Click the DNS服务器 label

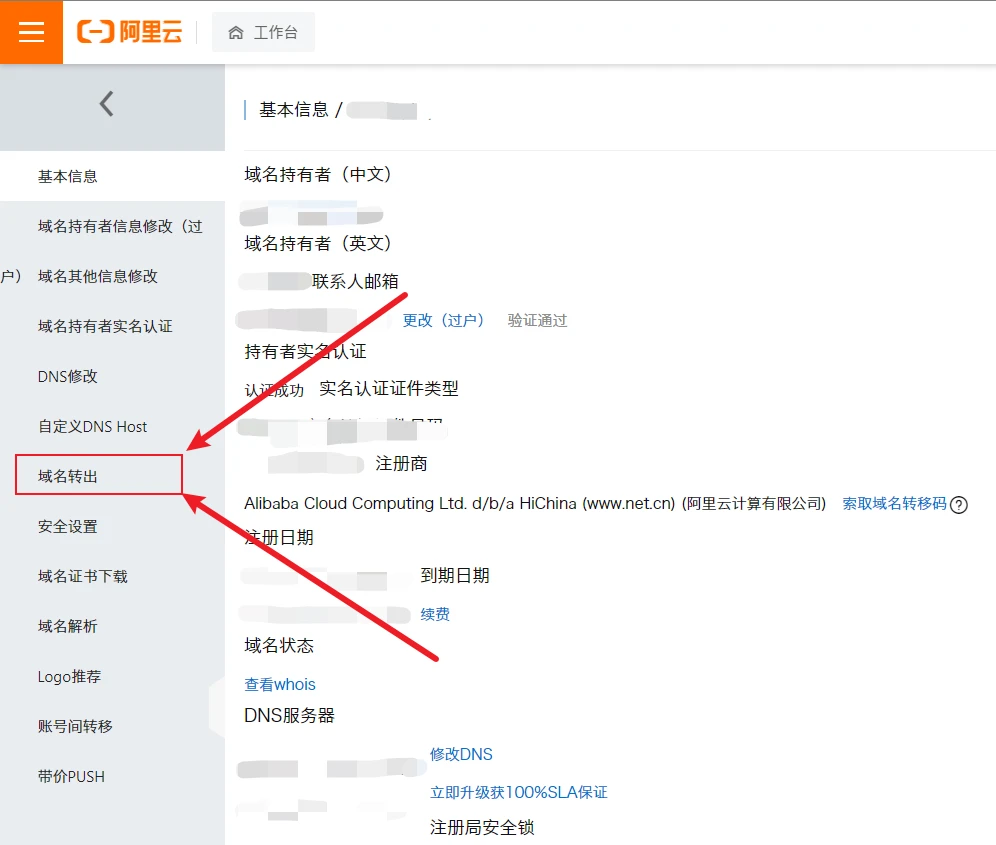tap(289, 715)
